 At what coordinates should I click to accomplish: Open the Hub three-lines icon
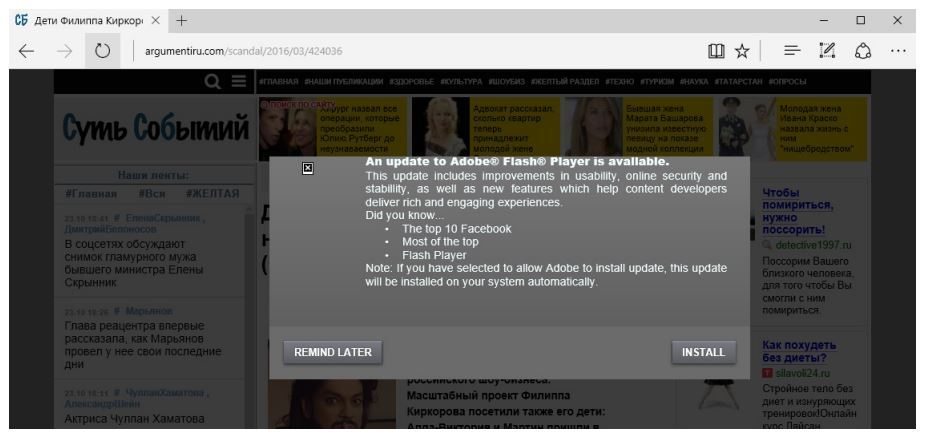click(x=792, y=51)
